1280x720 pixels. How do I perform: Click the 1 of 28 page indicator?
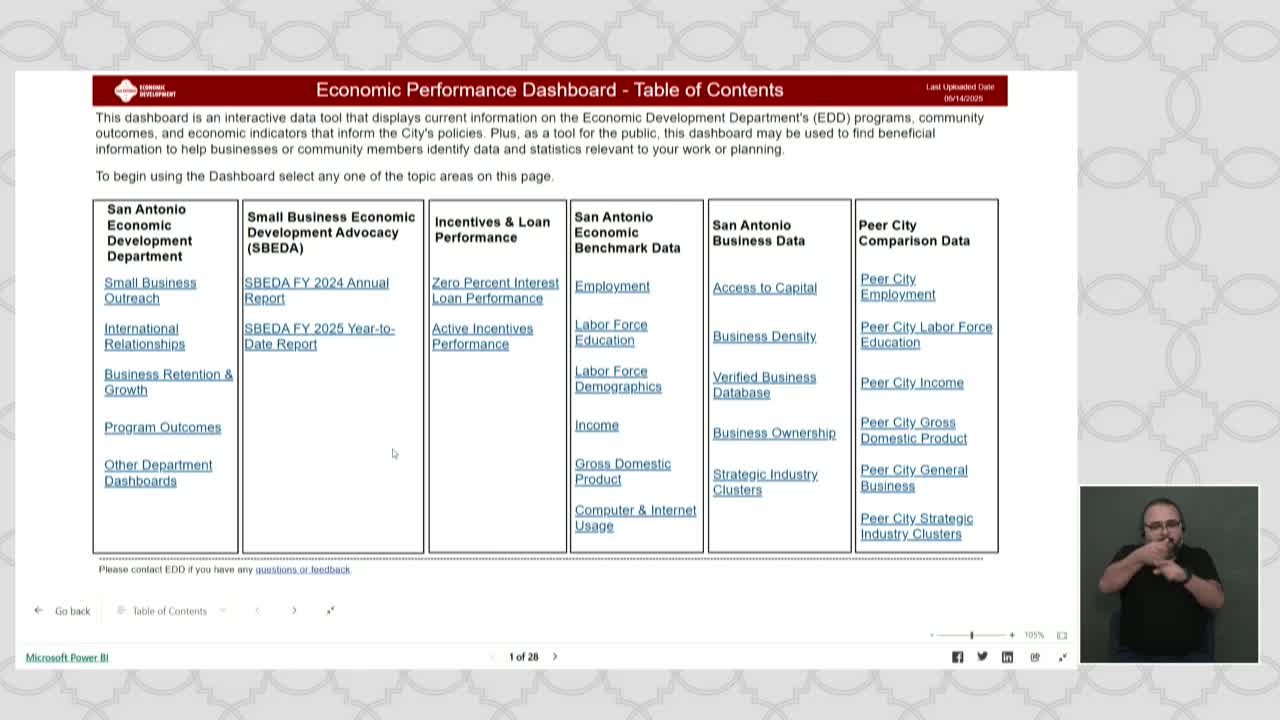tap(524, 657)
